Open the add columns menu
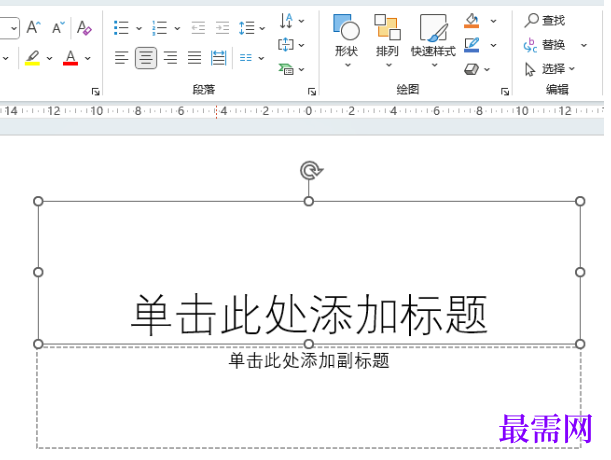The width and height of the screenshot is (611, 460). pyautogui.click(x=245, y=58)
